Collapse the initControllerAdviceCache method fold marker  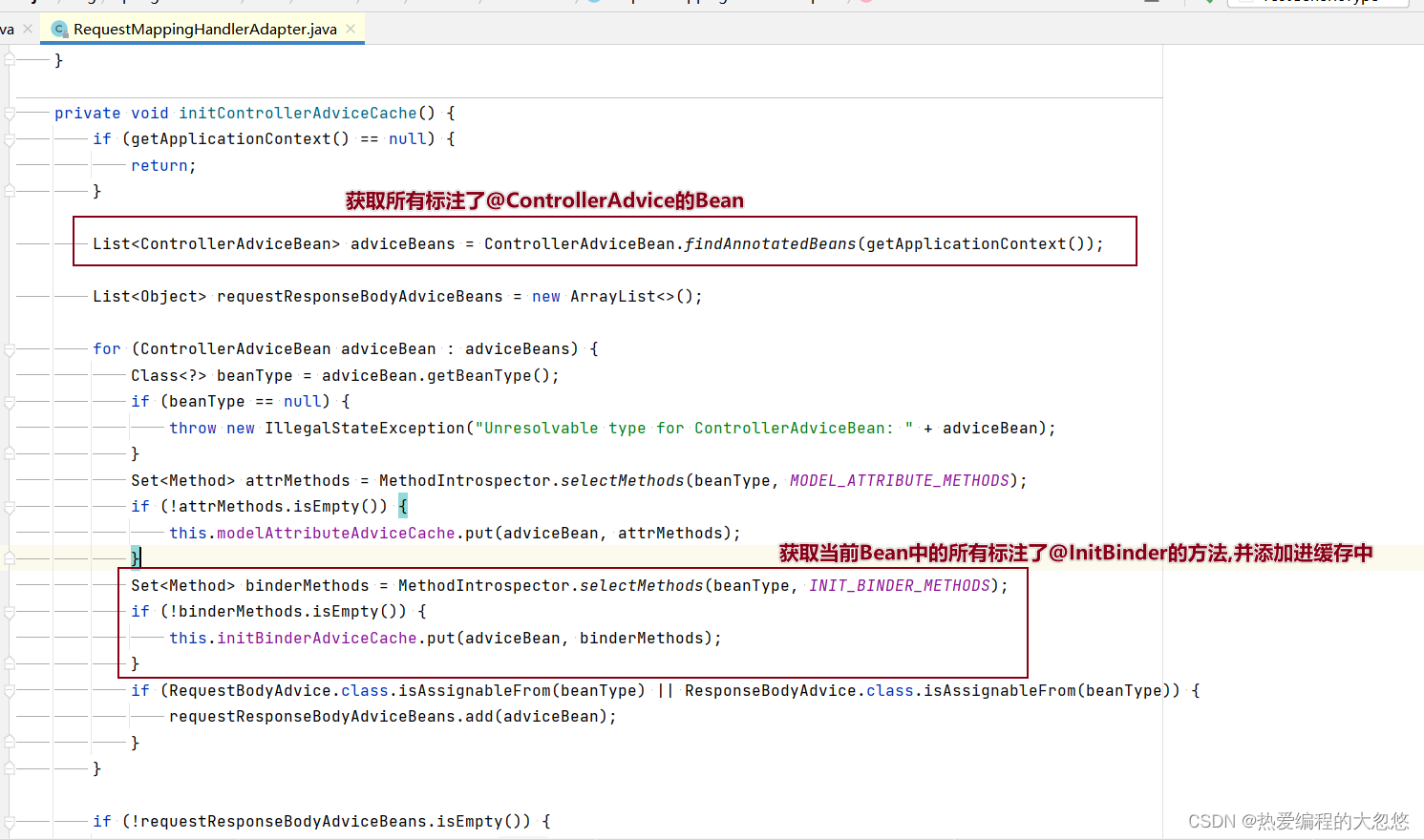9,114
